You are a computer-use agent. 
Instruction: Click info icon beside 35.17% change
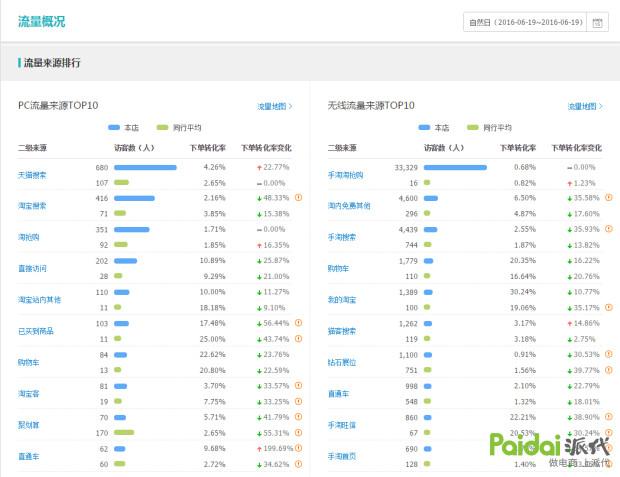[609, 307]
